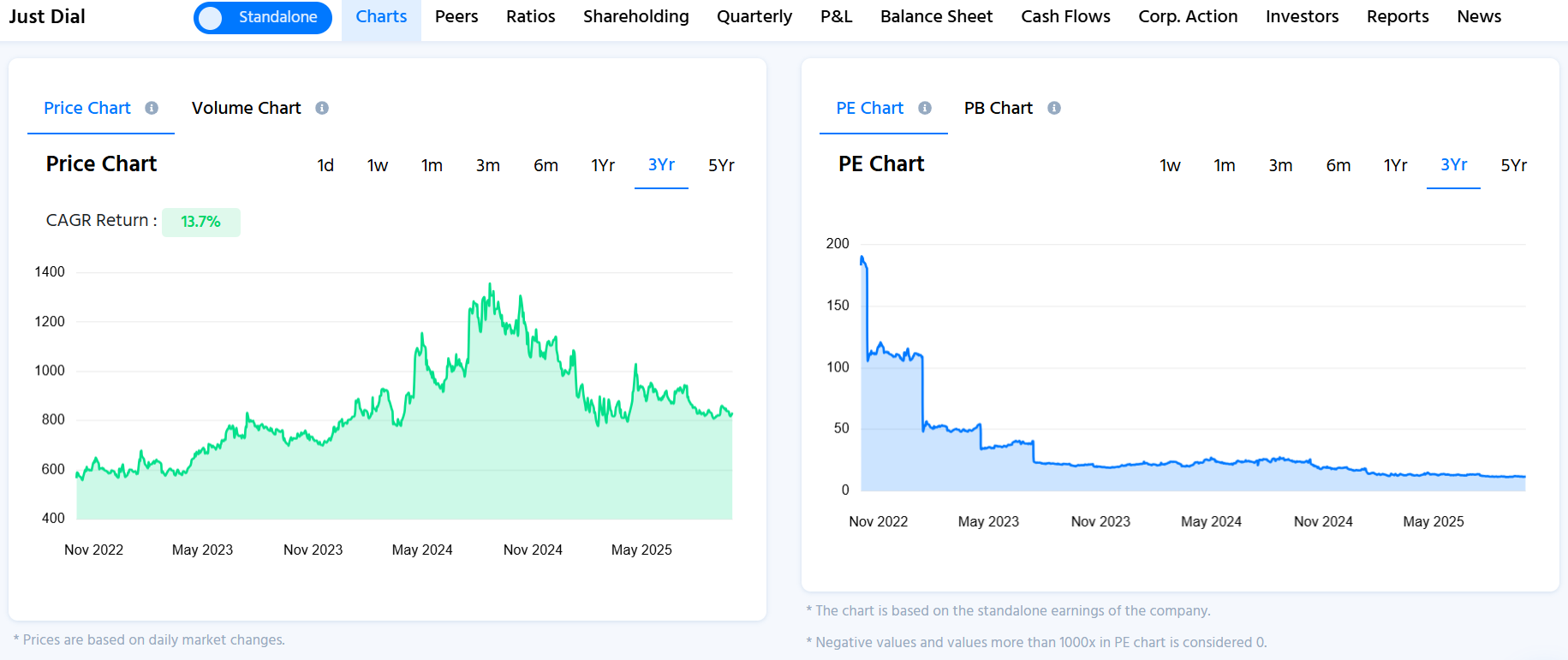Viewport: 1568px width, 660px height.
Task: Click info icon beside PB Chart tab
Action: [x=1054, y=108]
